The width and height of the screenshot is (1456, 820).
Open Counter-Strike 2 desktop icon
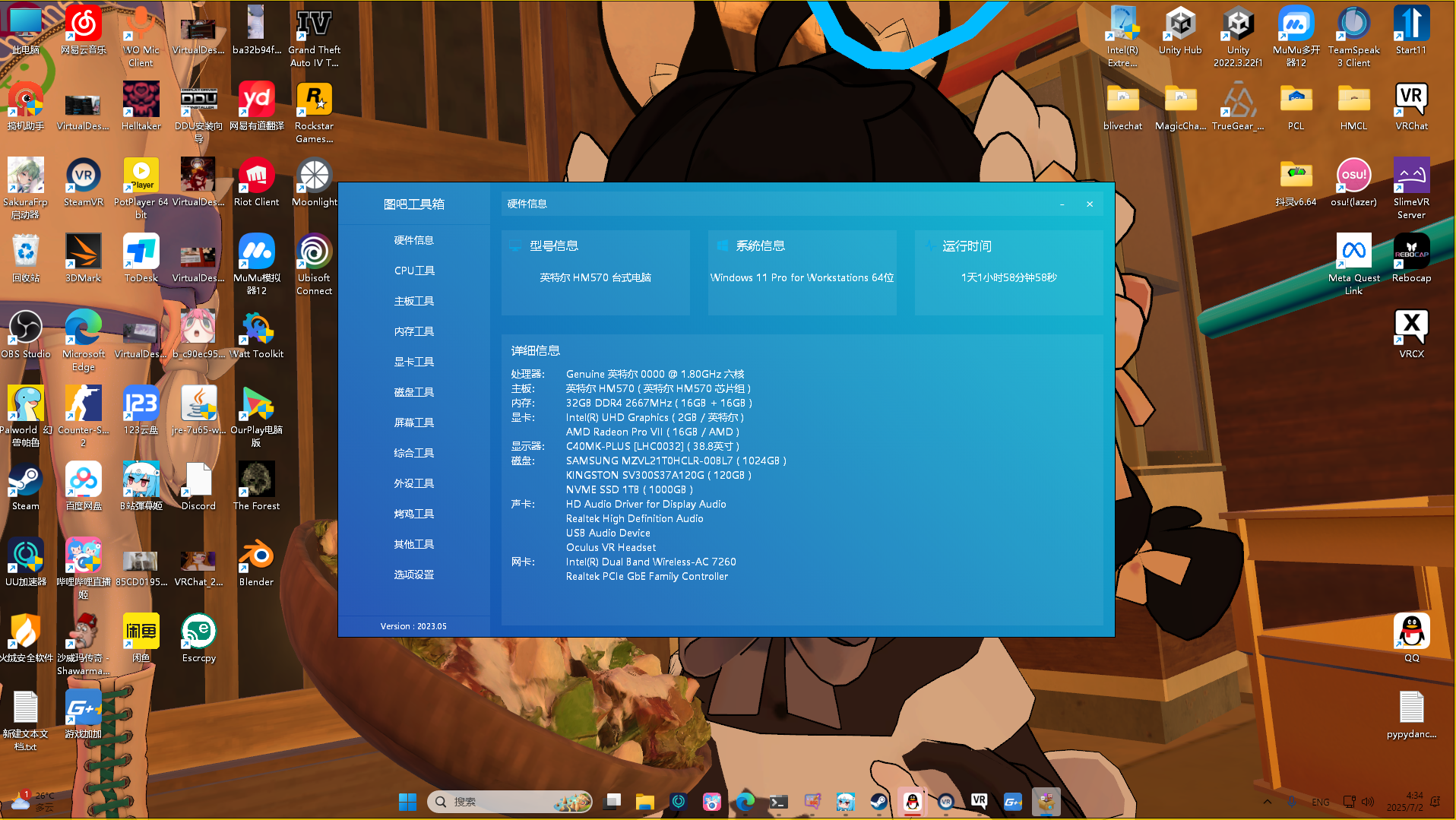tap(84, 416)
